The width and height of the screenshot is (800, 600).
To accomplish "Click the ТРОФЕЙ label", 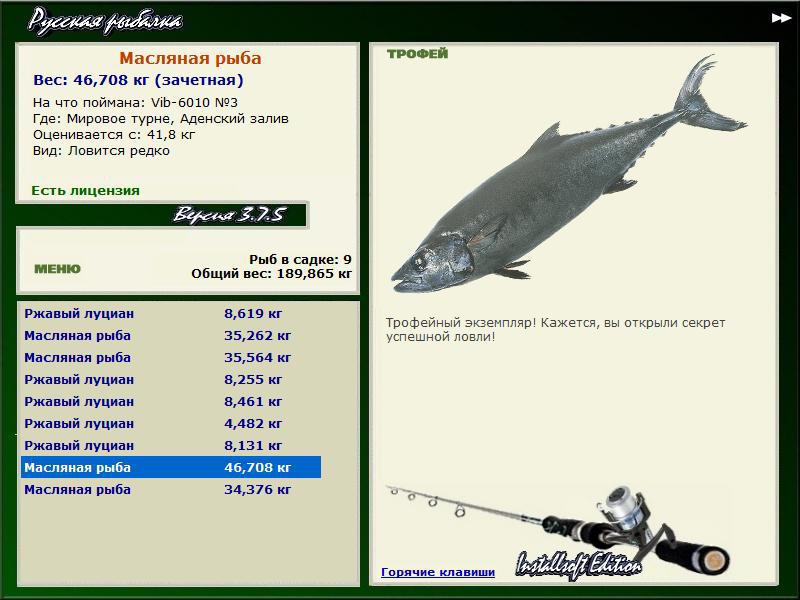I will (x=417, y=54).
